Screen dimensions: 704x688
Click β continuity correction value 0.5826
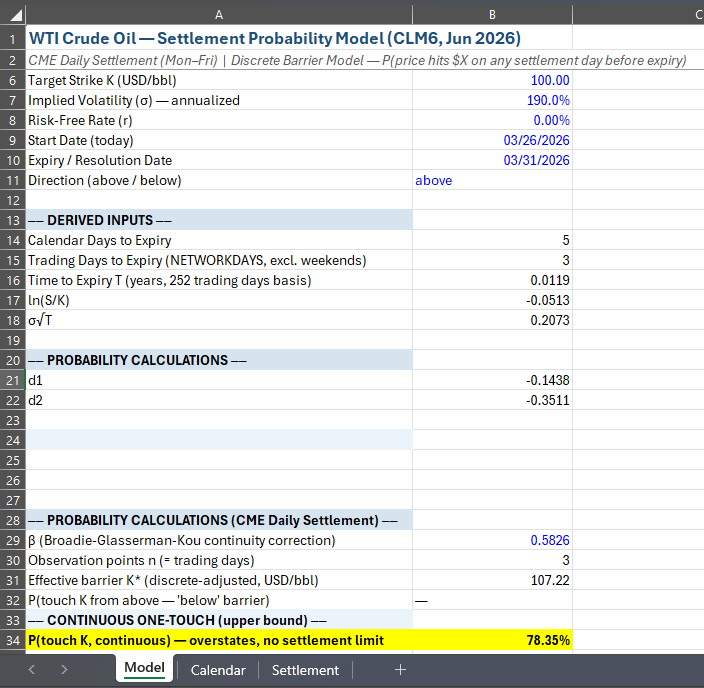click(x=493, y=540)
